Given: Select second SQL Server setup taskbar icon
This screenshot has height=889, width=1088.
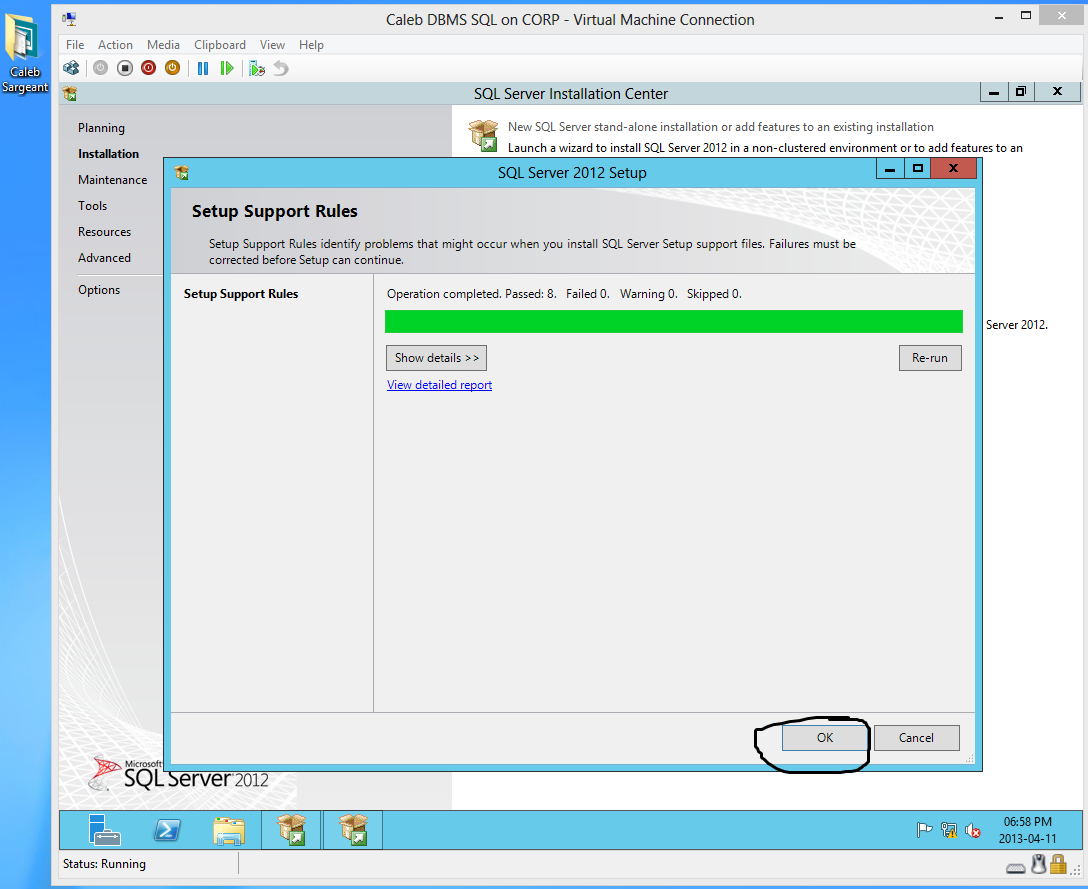Looking at the screenshot, I should 353,830.
